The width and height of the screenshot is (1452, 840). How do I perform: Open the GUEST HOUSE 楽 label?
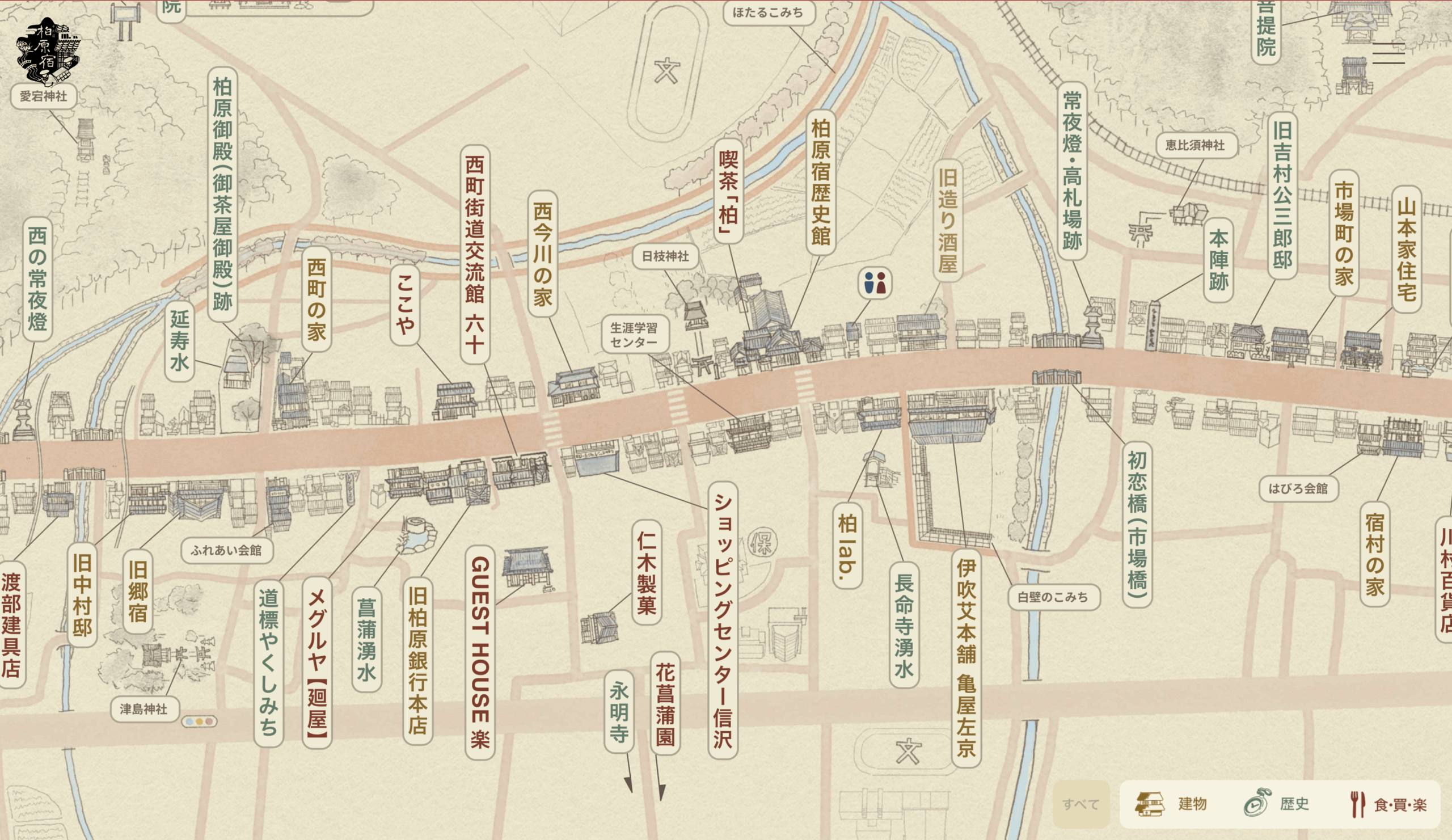pos(480,652)
